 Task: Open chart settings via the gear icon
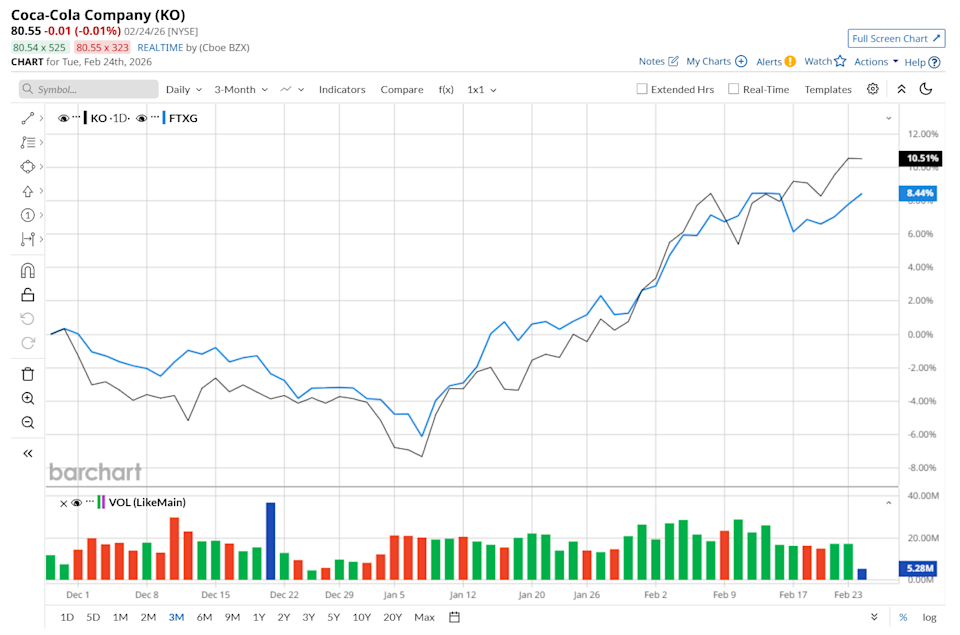(872, 89)
